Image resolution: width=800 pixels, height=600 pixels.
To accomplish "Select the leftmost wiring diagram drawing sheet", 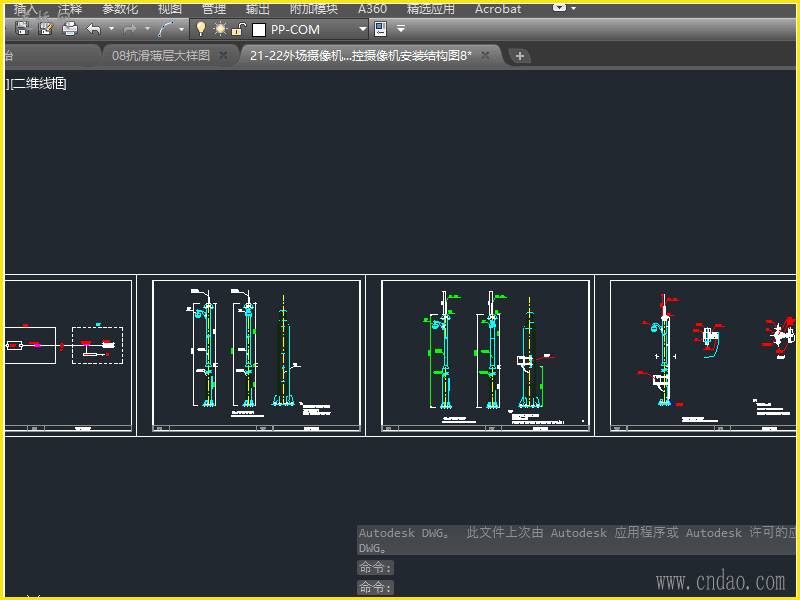I will point(68,356).
